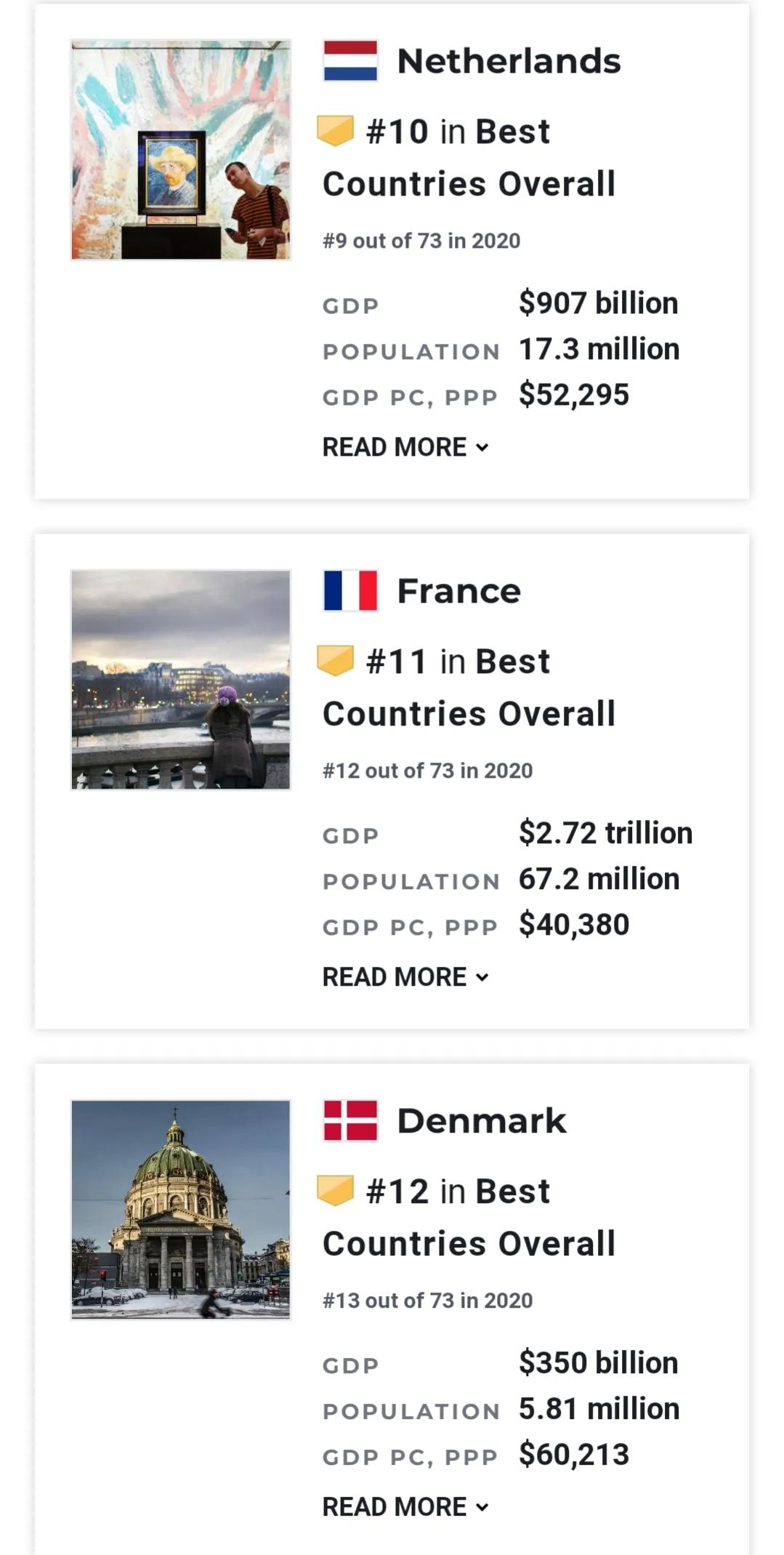784x1555 pixels.
Task: Click the gold badge beside #12 ranking
Action: pyautogui.click(x=335, y=1191)
